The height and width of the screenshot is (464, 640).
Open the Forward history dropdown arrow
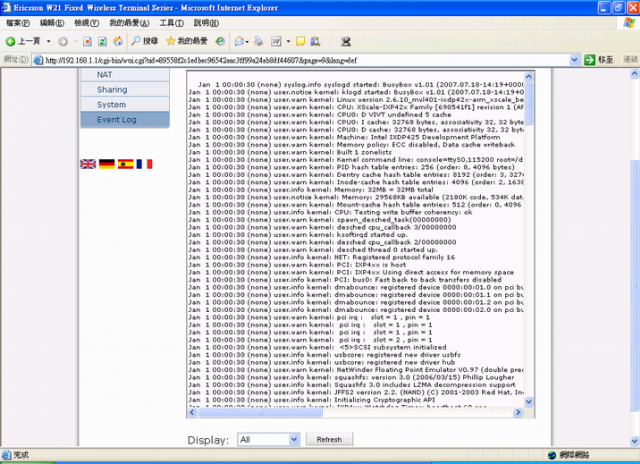click(x=75, y=41)
